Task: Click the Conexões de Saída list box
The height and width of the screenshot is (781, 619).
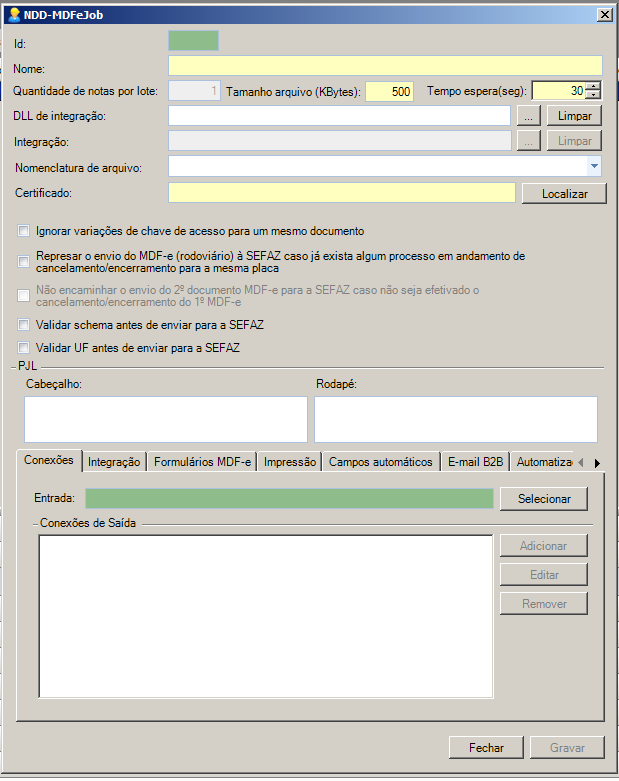Action: coord(266,617)
